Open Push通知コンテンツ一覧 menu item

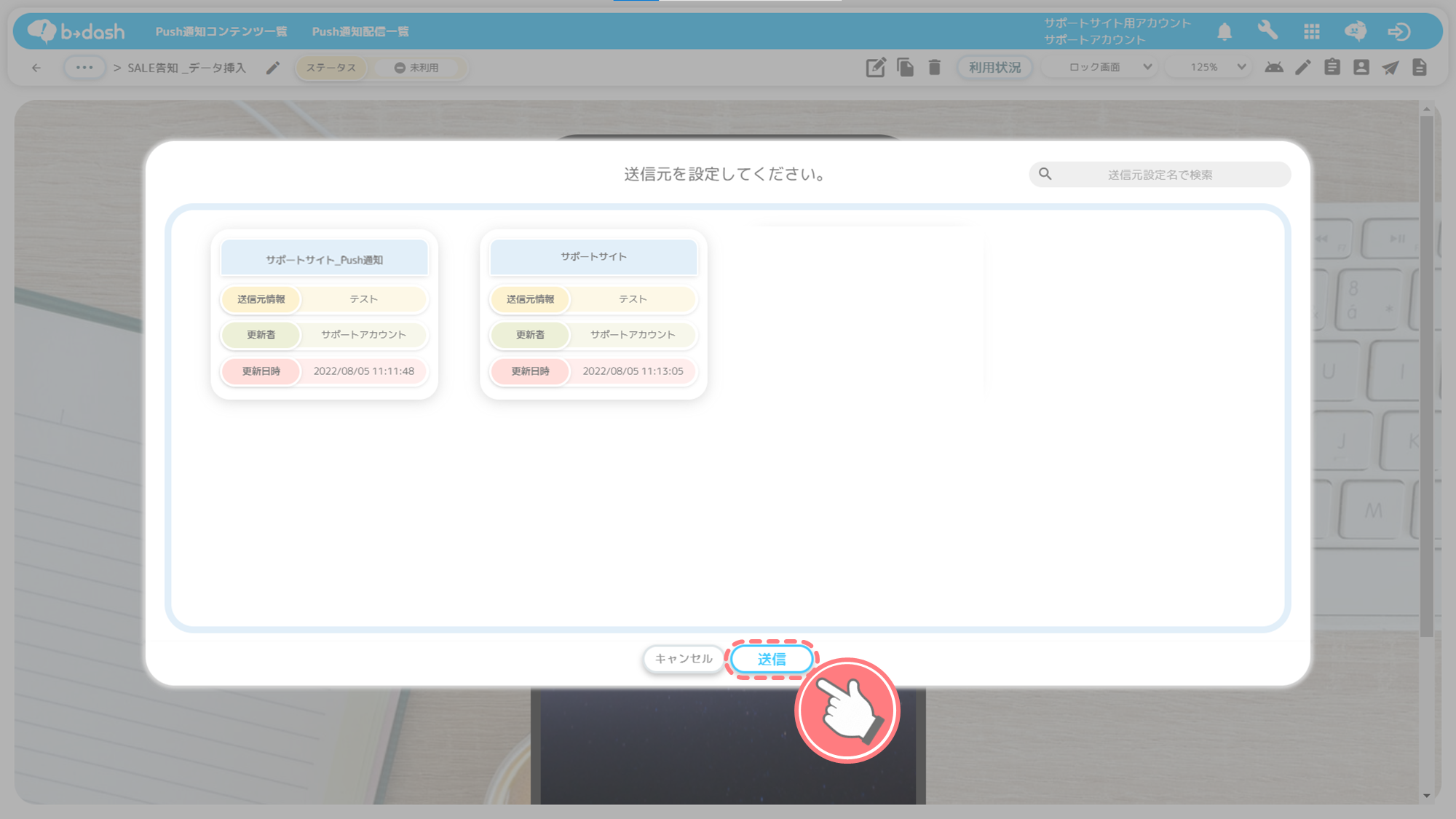[x=221, y=32]
